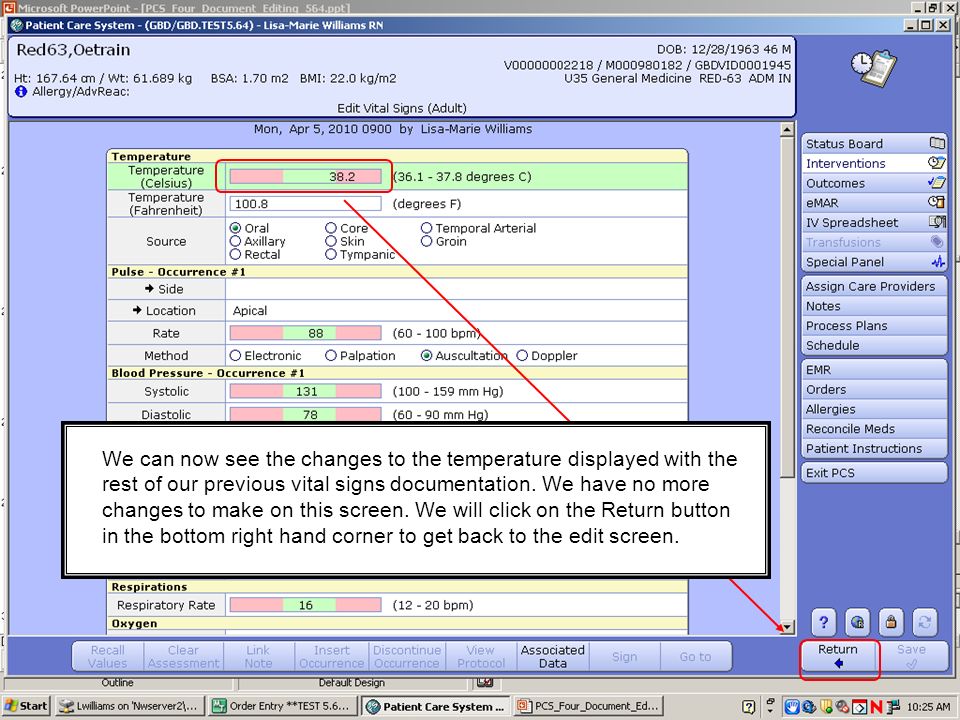
Task: Open Assign Care Providers
Action: pyautogui.click(x=874, y=286)
